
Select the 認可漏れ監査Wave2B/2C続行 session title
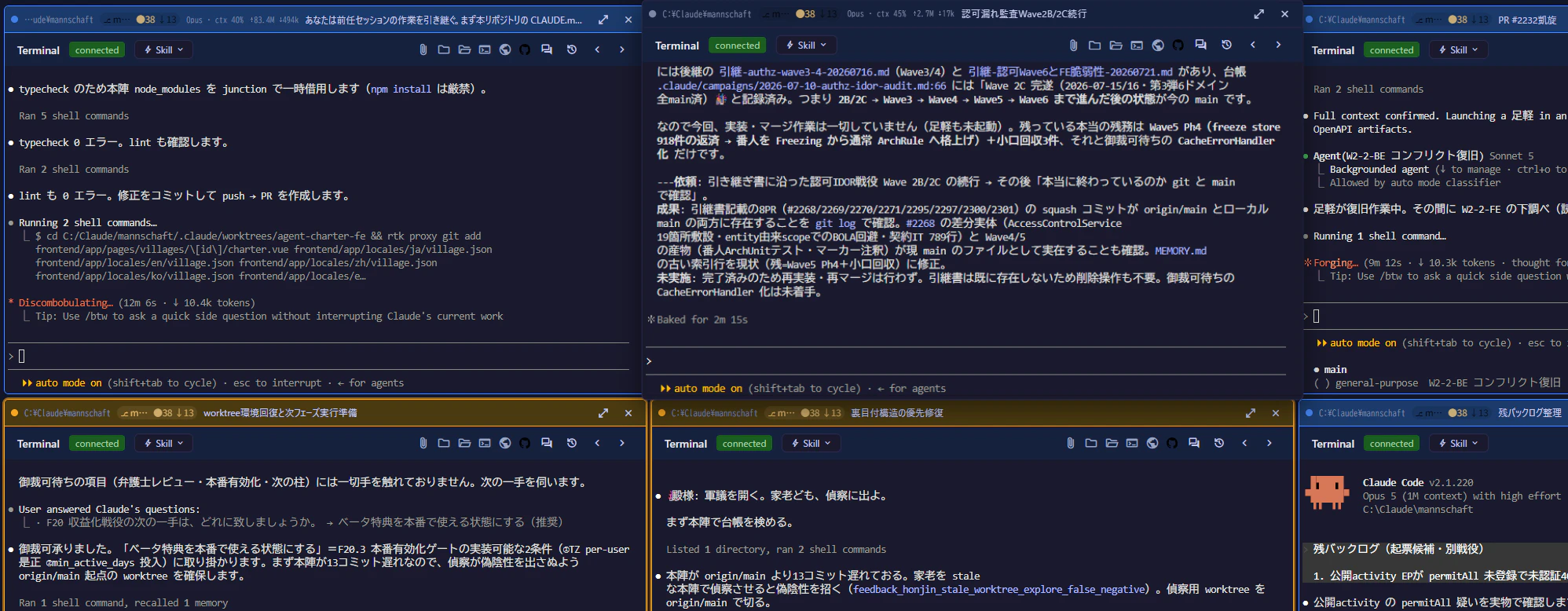coord(1024,14)
